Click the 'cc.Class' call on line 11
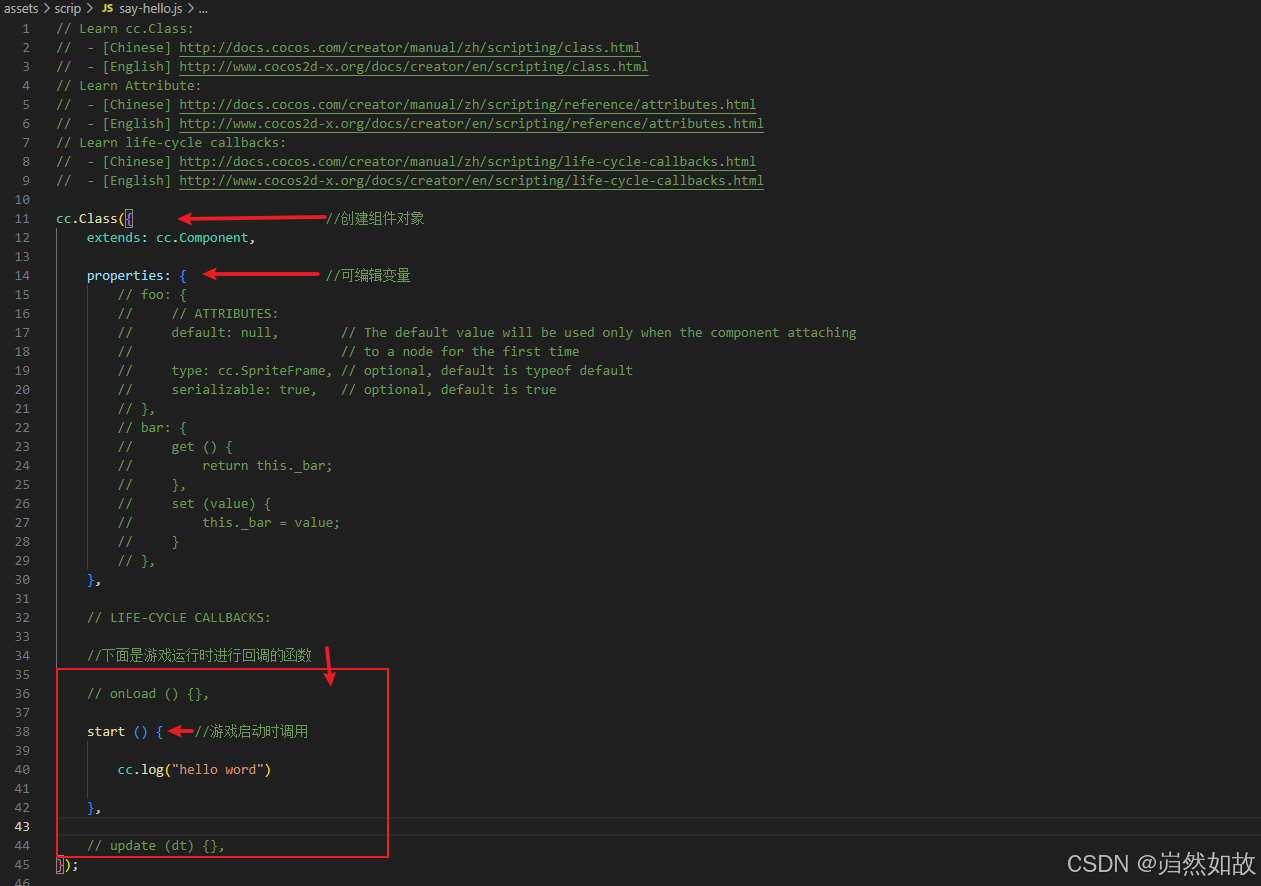 pyautogui.click(x=87, y=218)
